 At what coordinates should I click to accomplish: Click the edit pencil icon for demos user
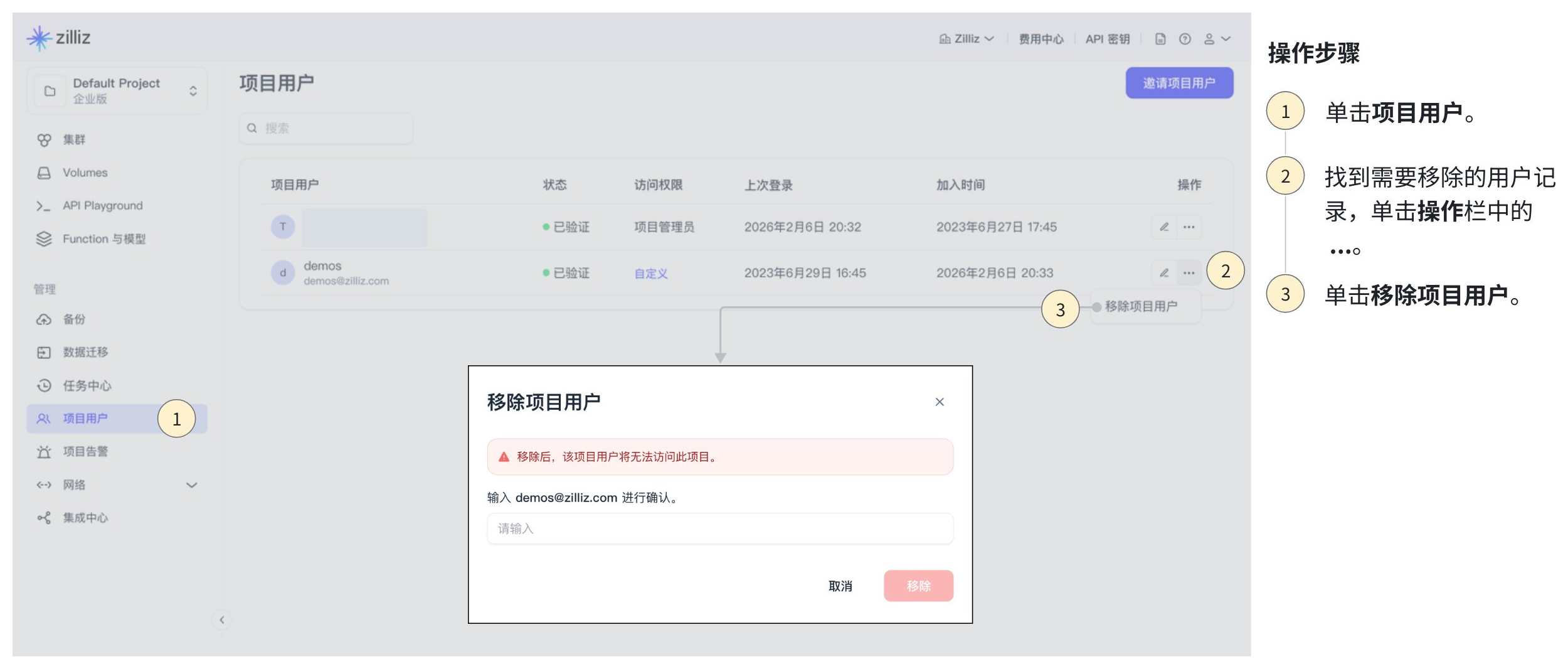tap(1163, 273)
